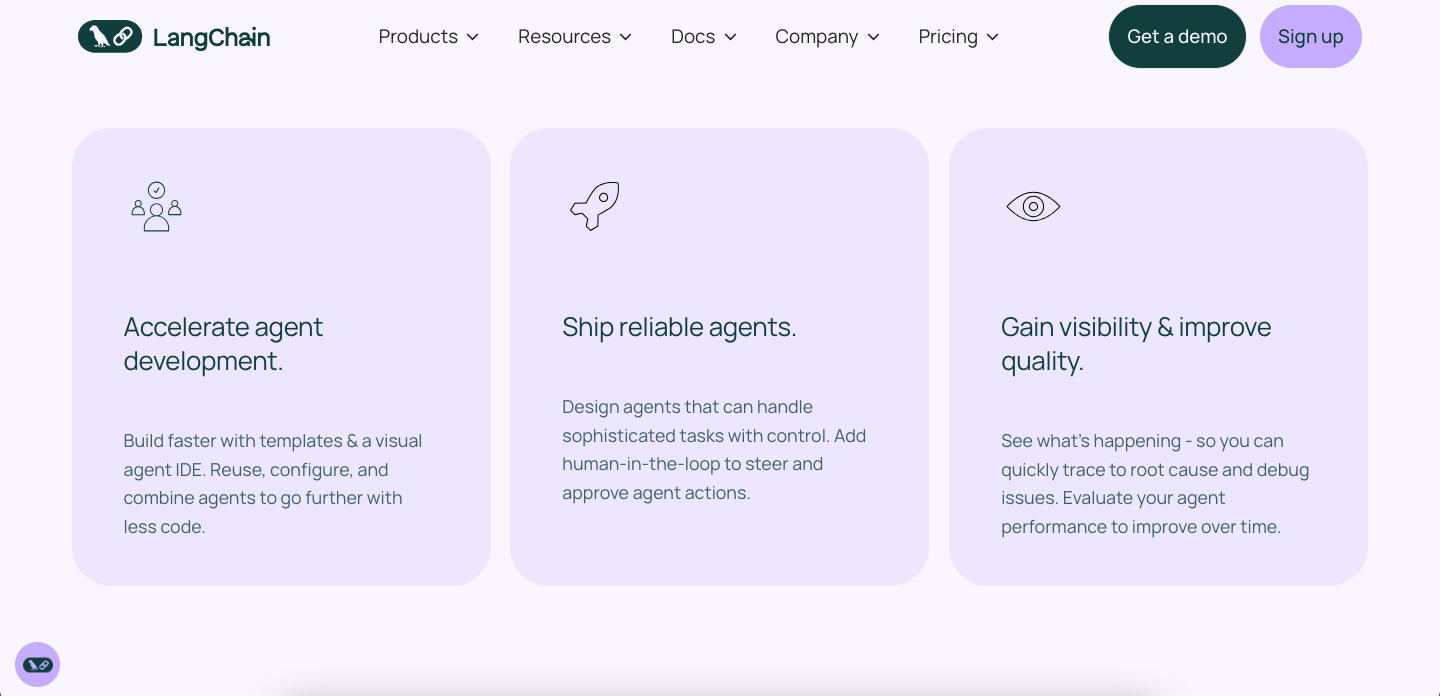
Task: Open the purple floating LangChain chat widget
Action: pyautogui.click(x=38, y=664)
